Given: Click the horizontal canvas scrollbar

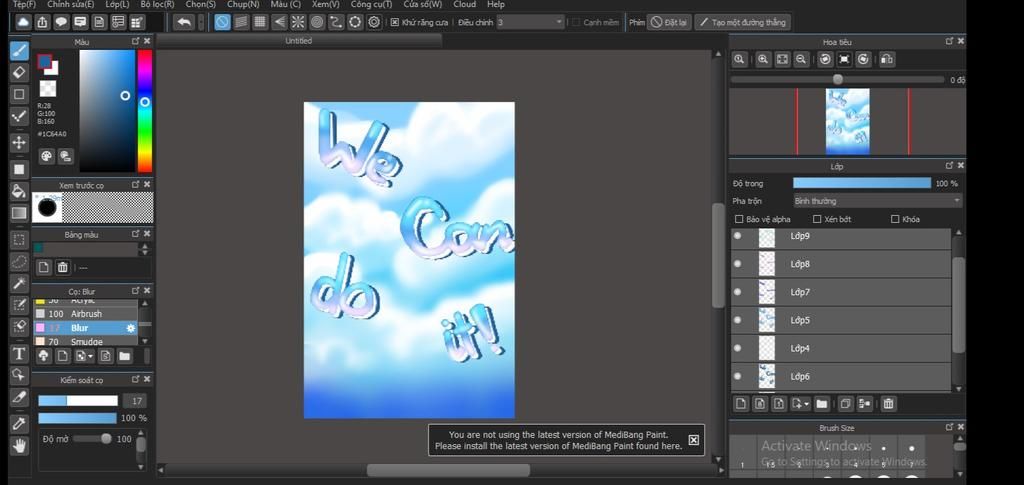Looking at the screenshot, I should pyautogui.click(x=448, y=470).
